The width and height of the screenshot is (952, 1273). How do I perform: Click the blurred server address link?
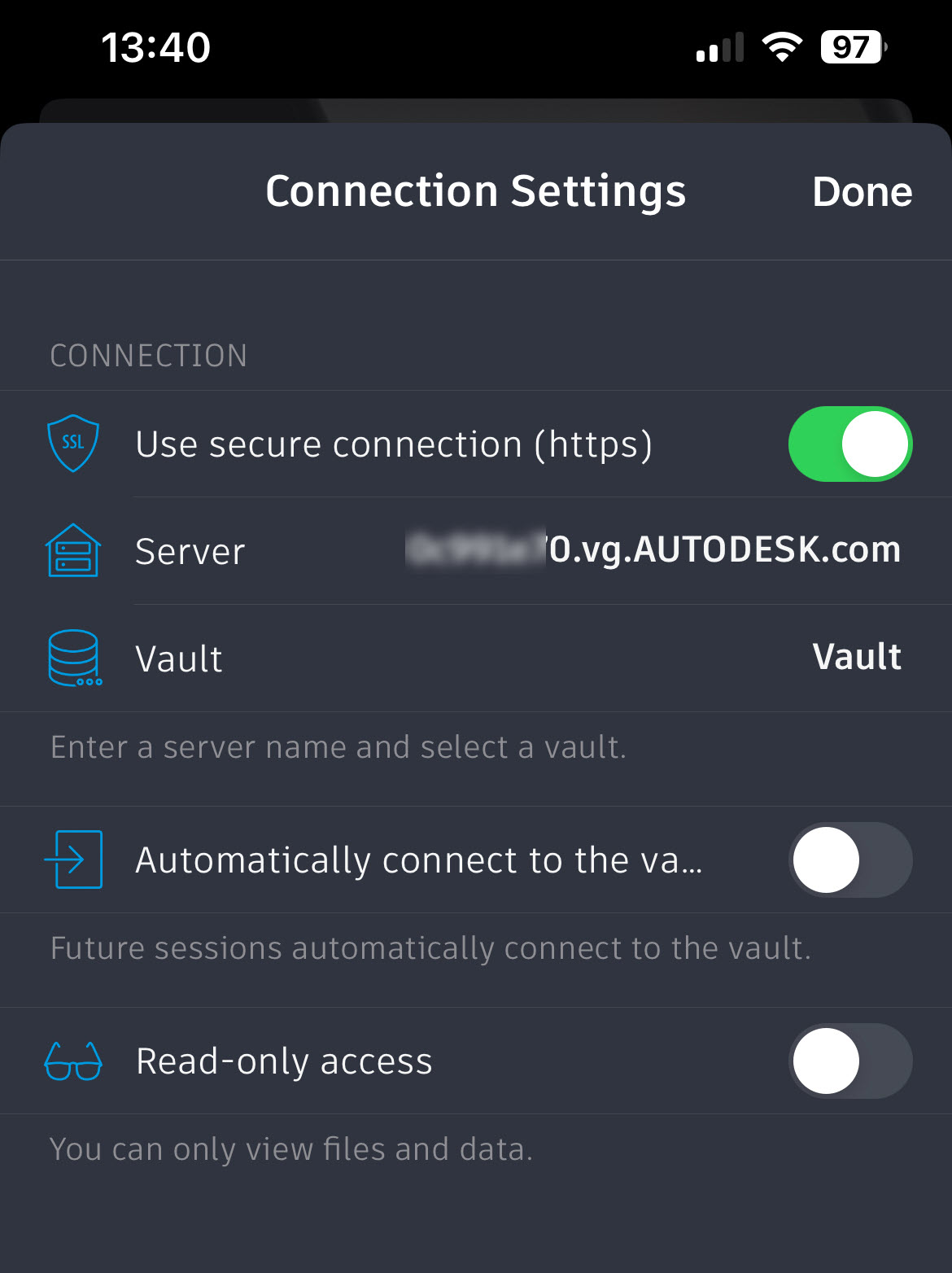(x=651, y=550)
